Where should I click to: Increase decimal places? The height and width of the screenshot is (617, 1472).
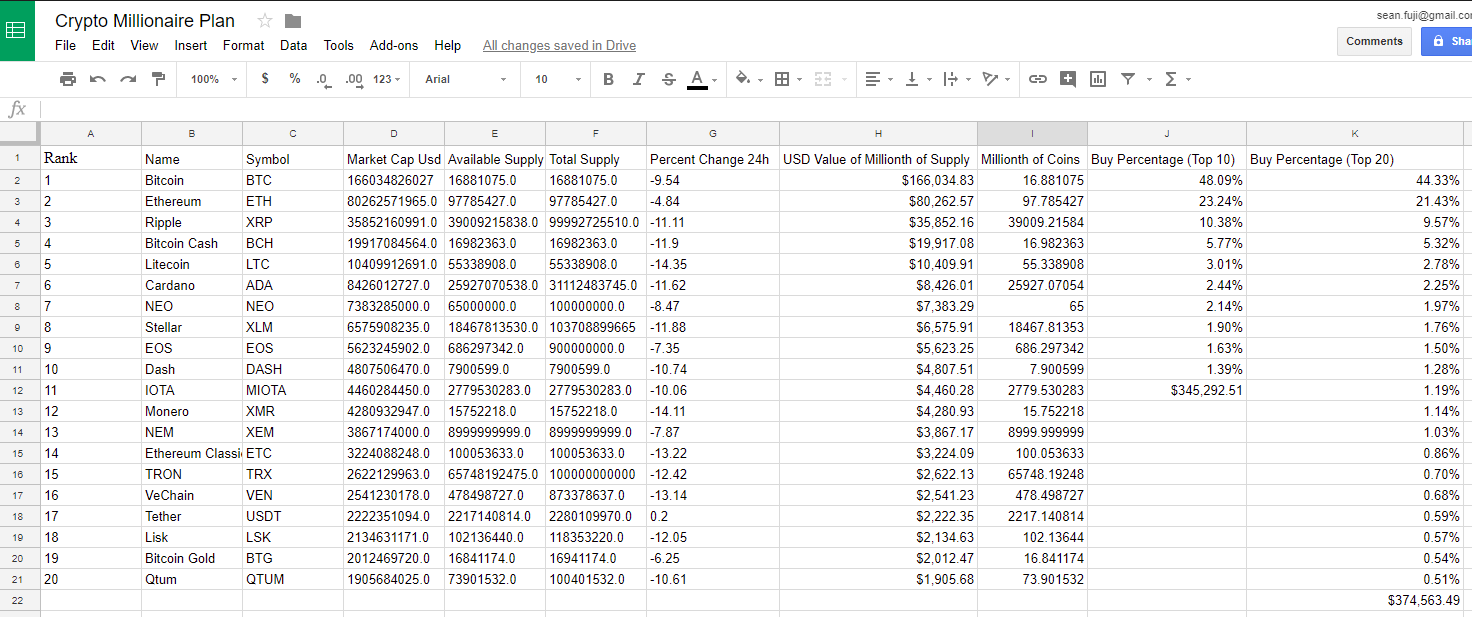pos(354,79)
